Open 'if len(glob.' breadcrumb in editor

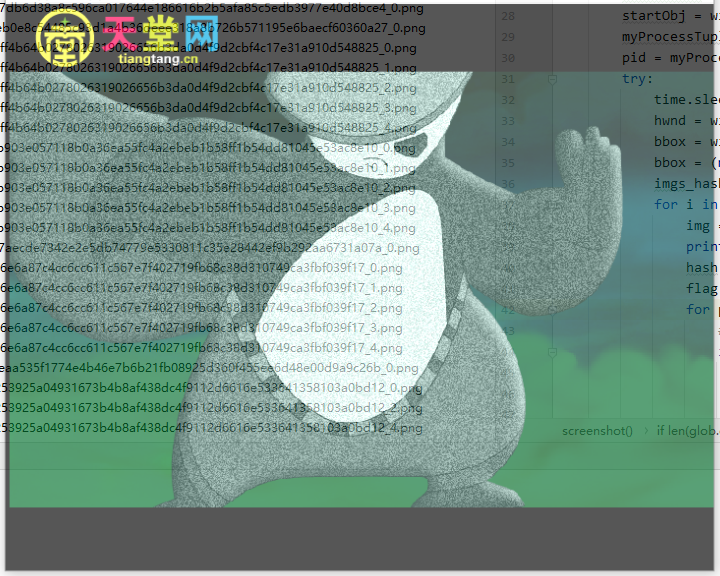point(686,431)
